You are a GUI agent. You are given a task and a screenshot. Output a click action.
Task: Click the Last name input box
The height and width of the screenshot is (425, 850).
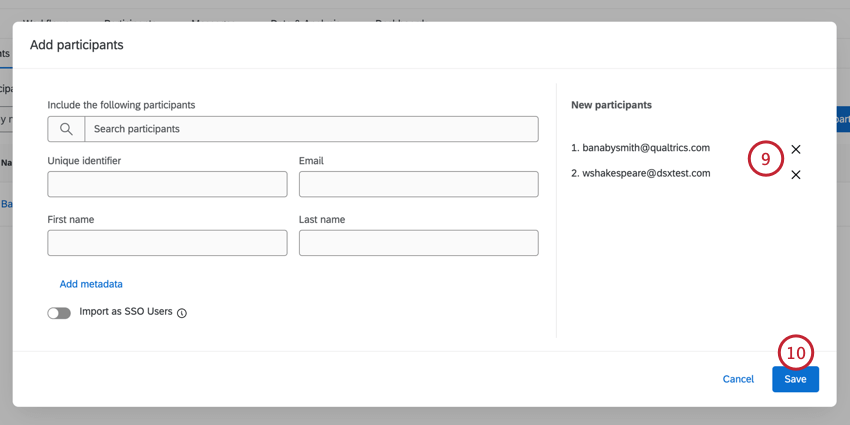tap(418, 243)
